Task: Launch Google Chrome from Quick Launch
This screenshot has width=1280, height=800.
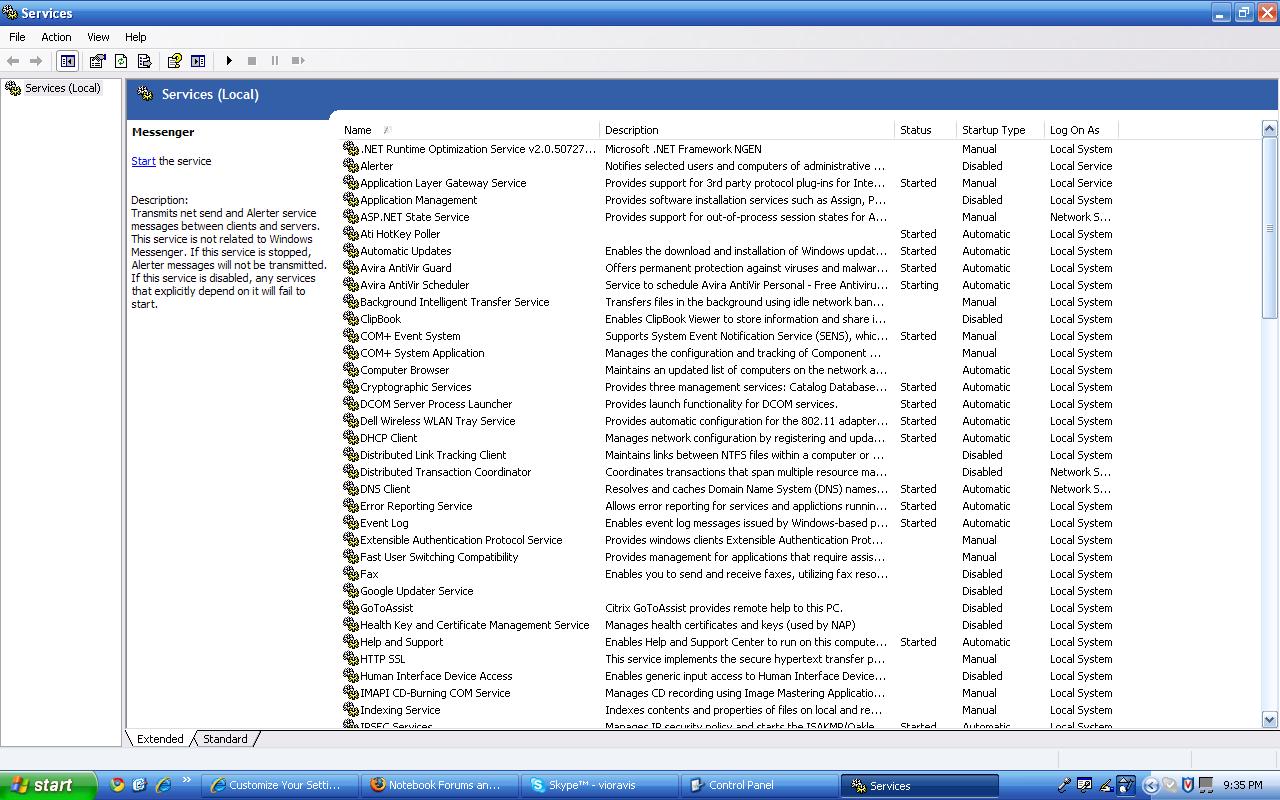Action: coord(117,785)
